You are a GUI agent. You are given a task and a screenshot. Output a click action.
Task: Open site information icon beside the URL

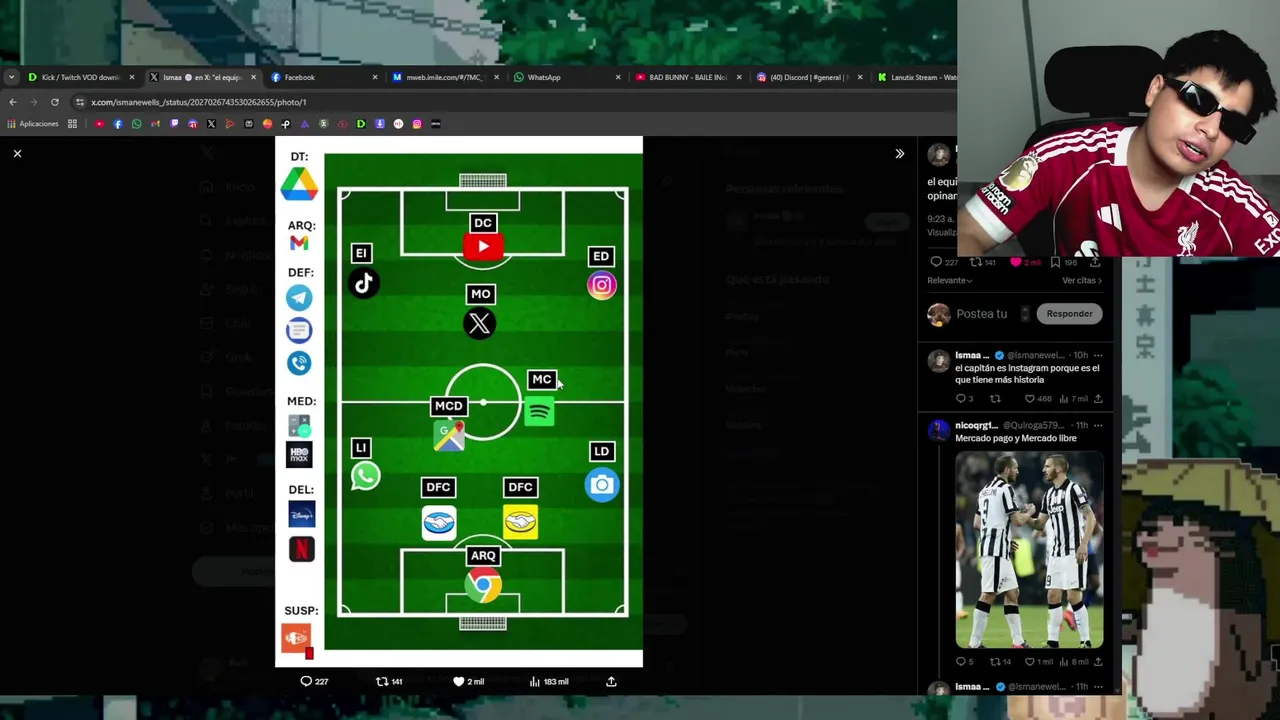tap(79, 102)
